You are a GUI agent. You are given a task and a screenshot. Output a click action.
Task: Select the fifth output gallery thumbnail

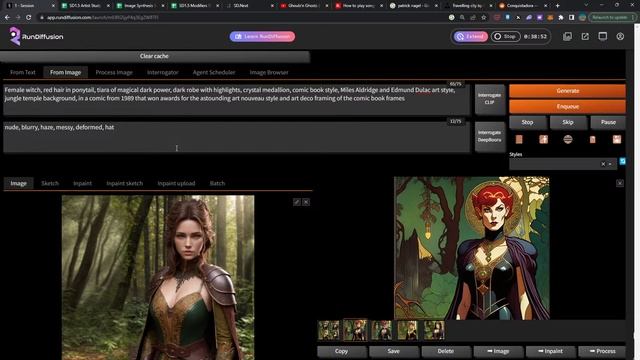point(434,330)
